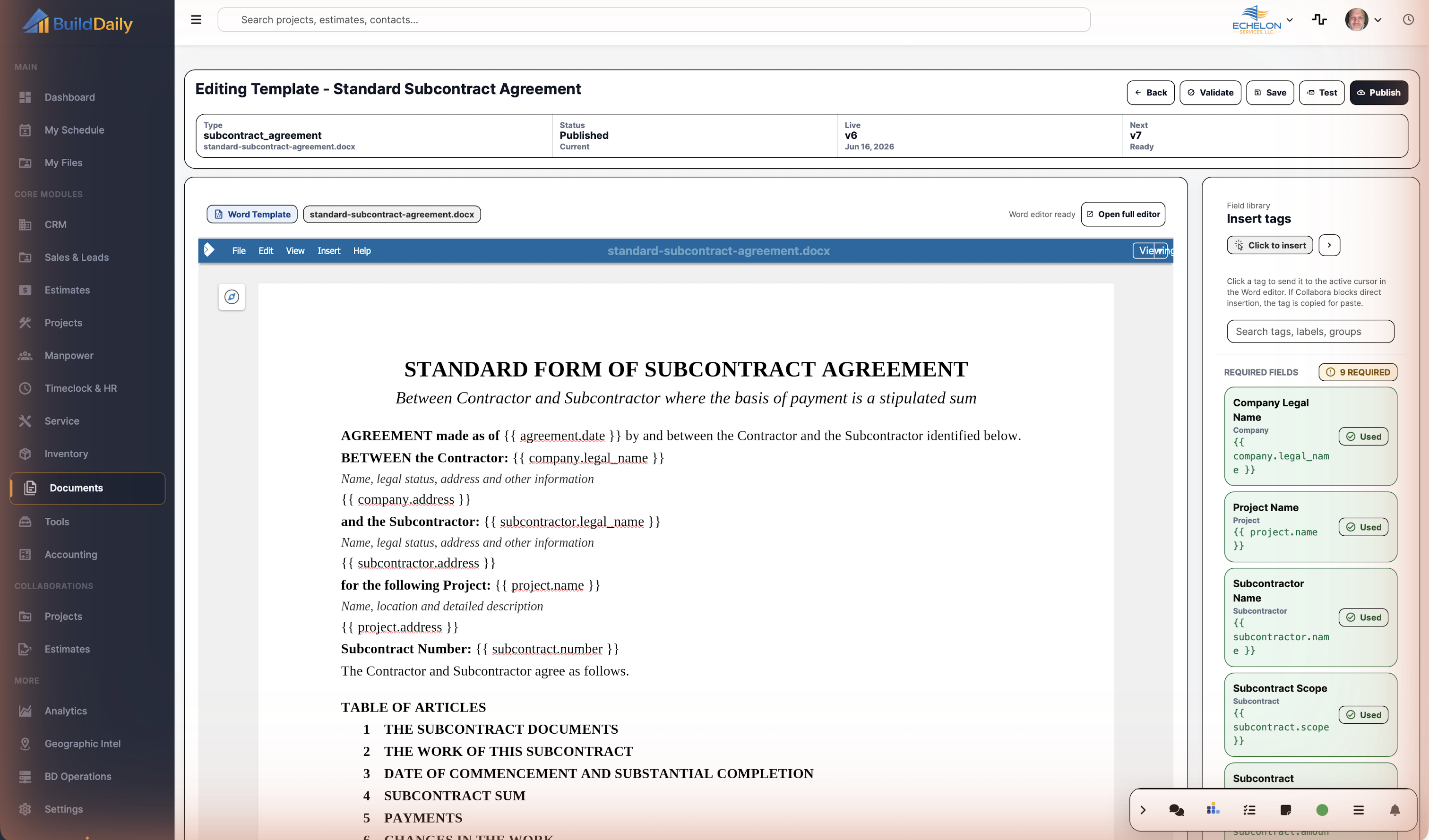
Task: Open Service module
Action: (87, 421)
